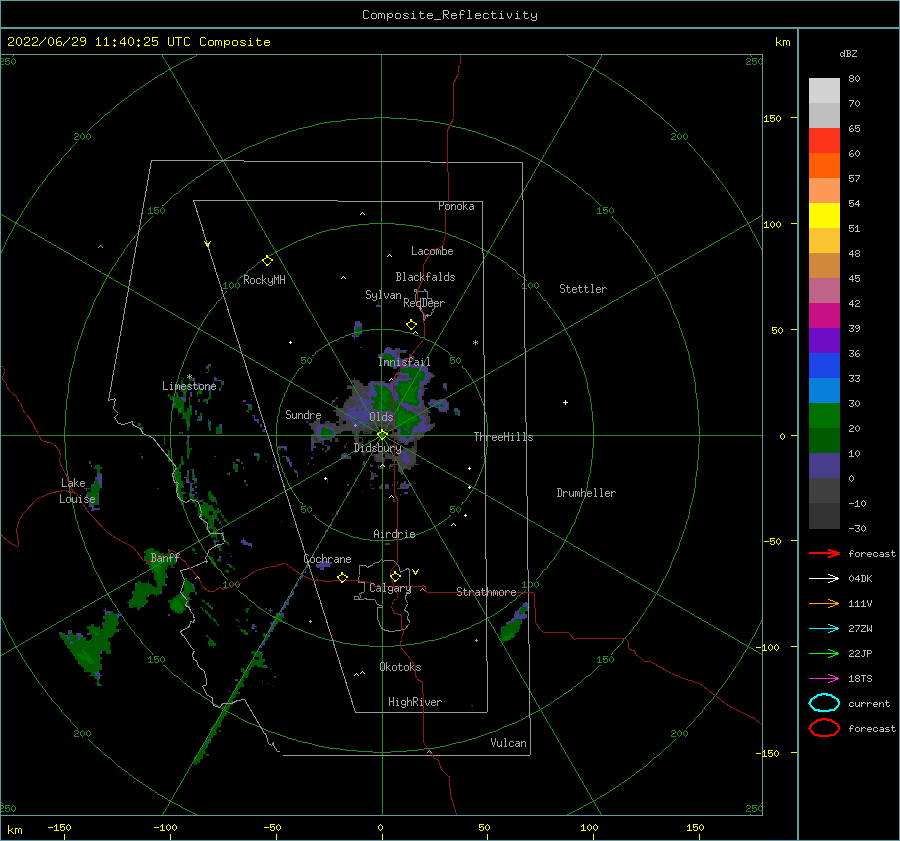
Task: Click the yellow V marker northwest of RockyMH
Action: pos(208,244)
